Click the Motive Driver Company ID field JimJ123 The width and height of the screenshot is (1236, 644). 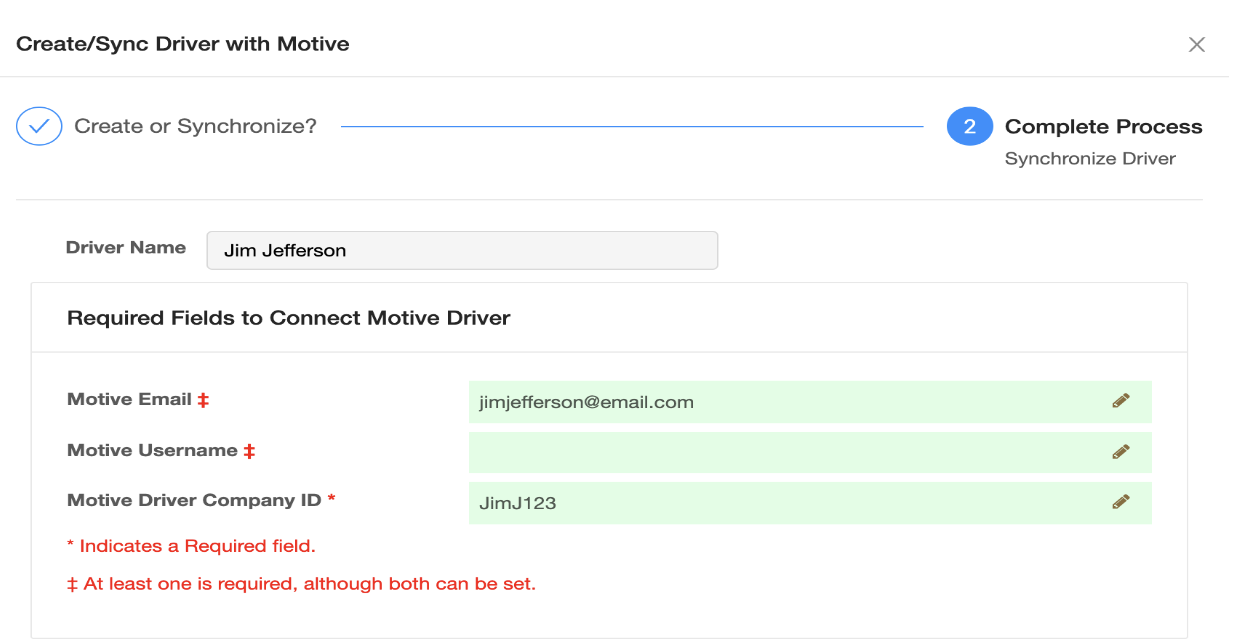[810, 503]
